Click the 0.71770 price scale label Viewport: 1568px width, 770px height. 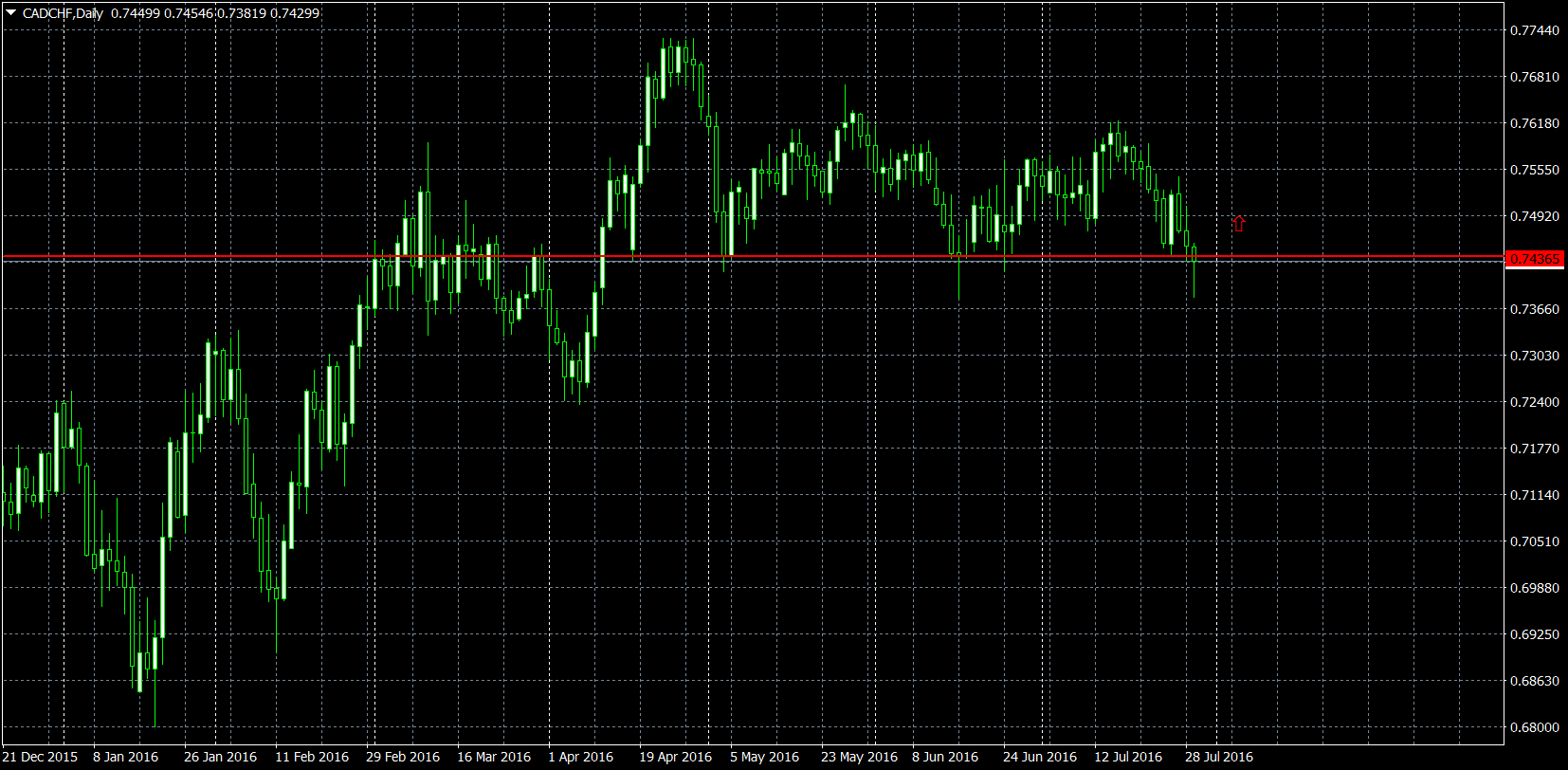1534,449
